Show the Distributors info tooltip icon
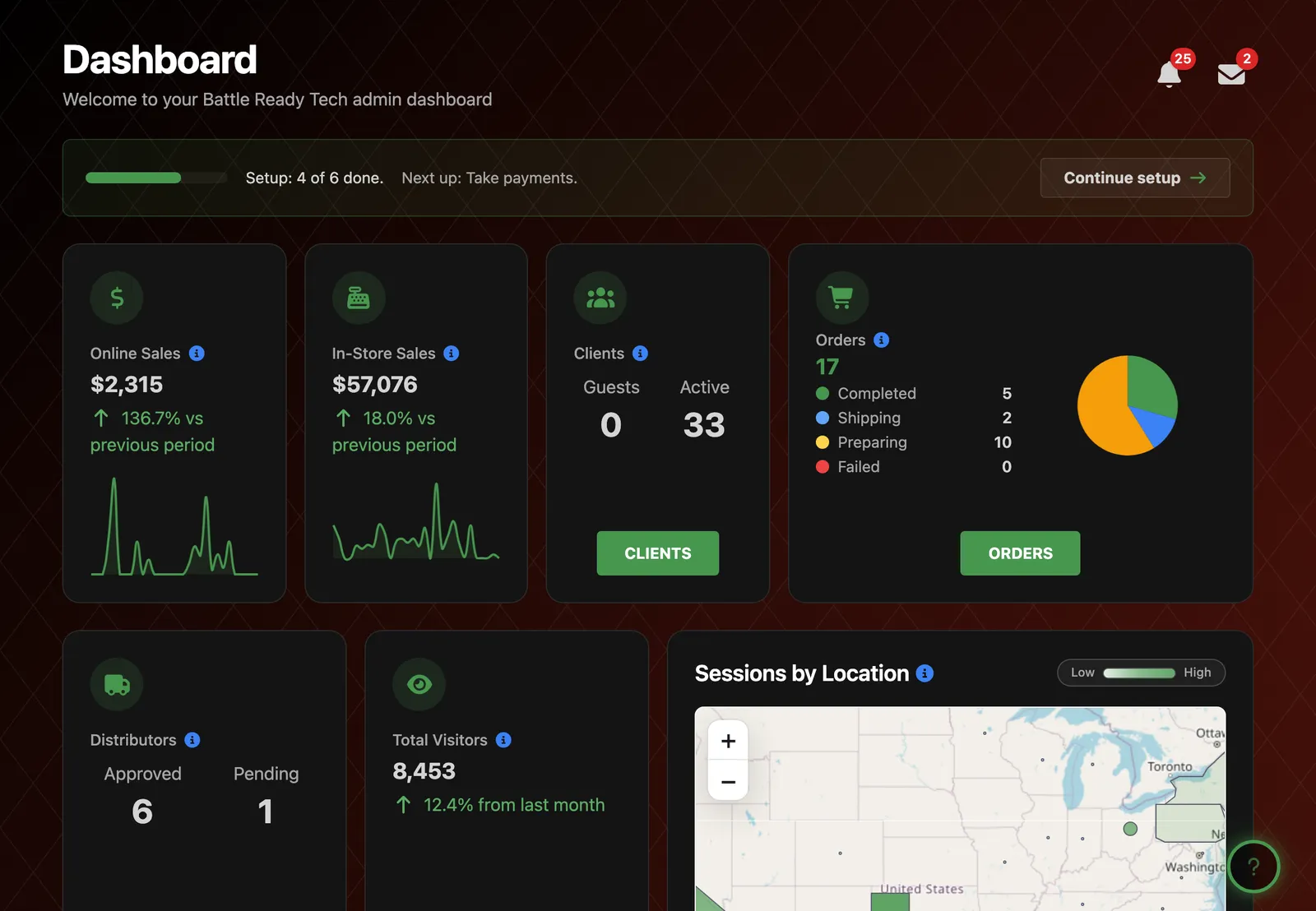This screenshot has height=911, width=1316. [x=192, y=740]
